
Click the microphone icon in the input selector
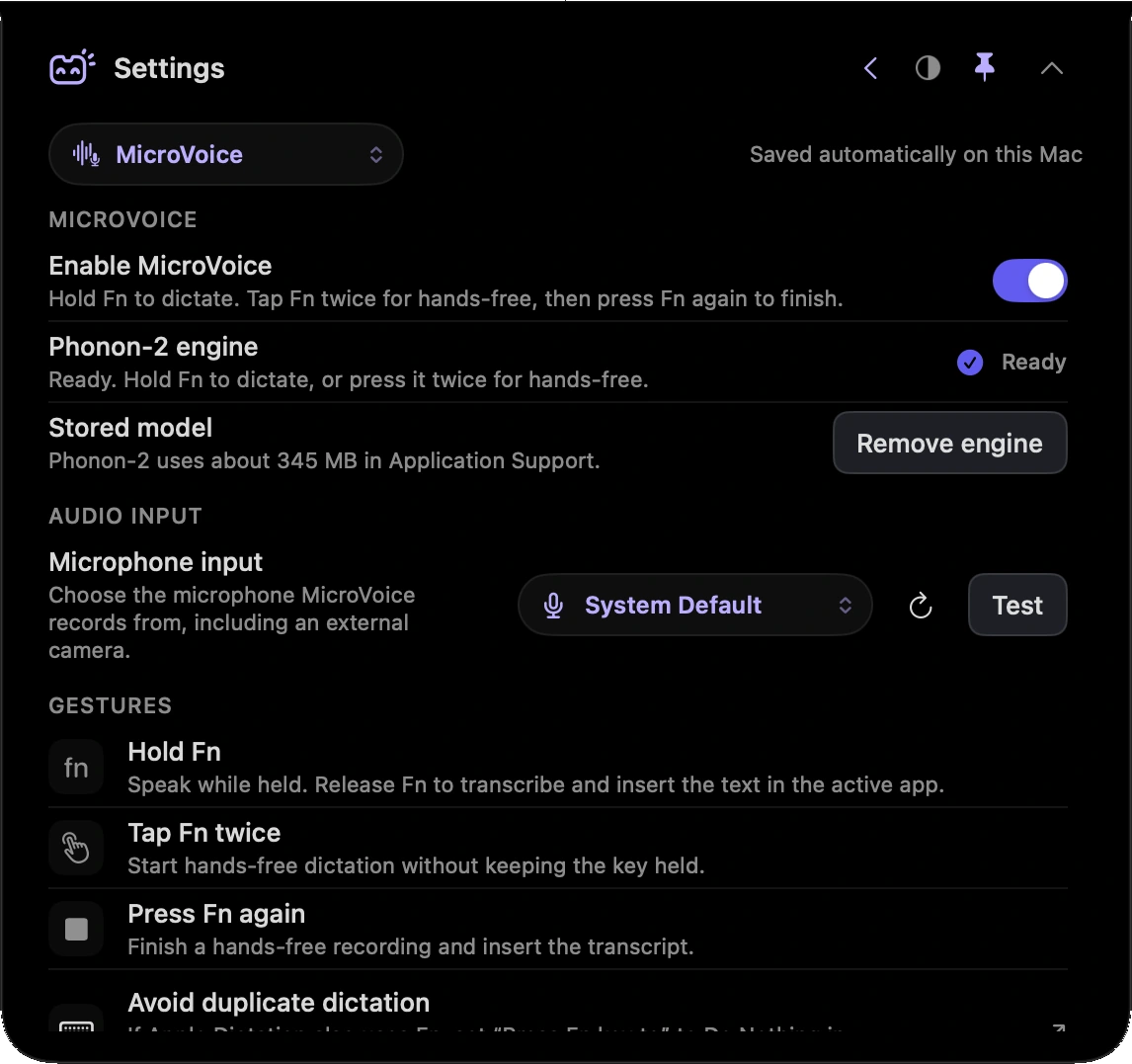(x=553, y=605)
